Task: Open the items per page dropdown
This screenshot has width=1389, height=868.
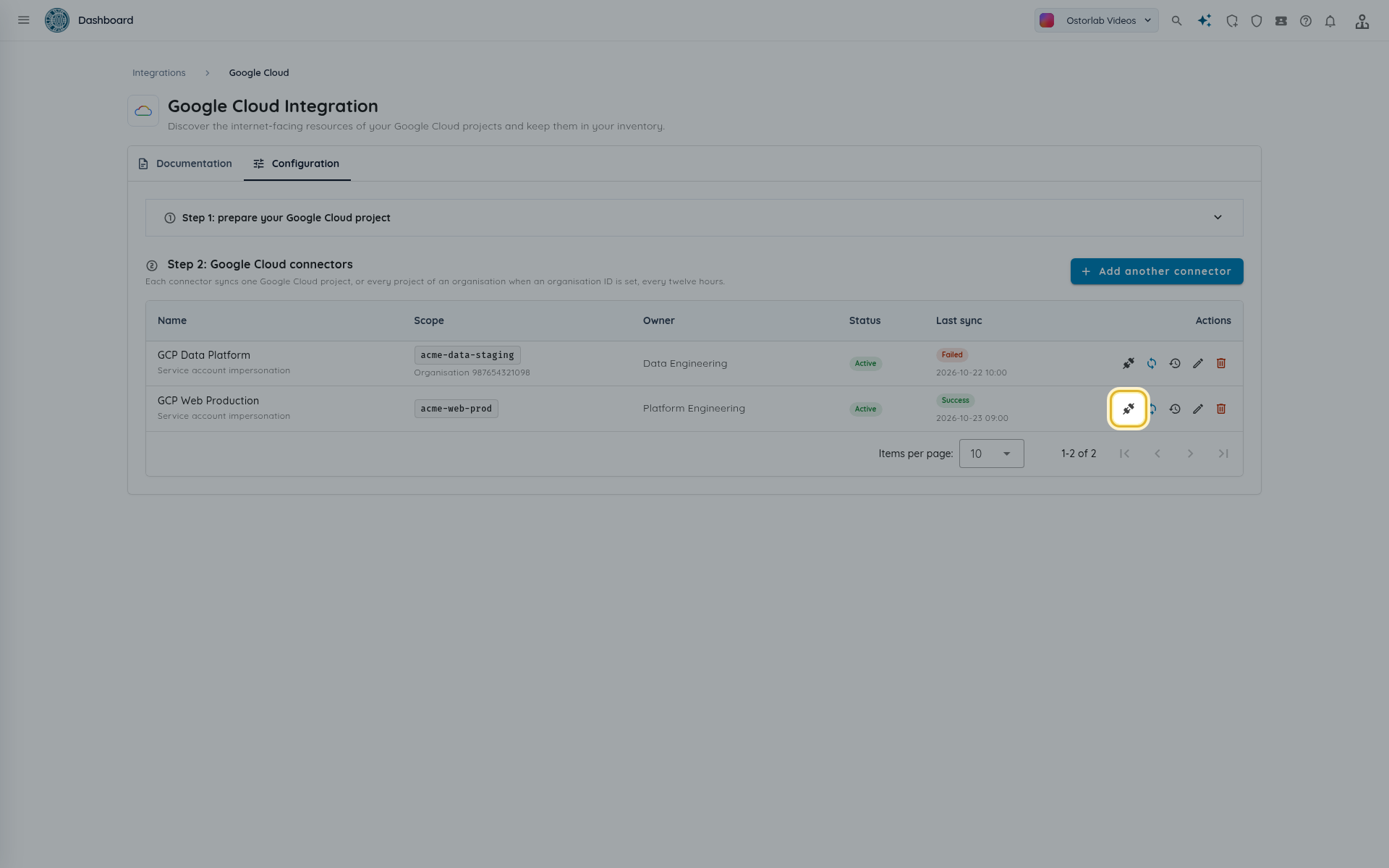Action: coord(991,454)
